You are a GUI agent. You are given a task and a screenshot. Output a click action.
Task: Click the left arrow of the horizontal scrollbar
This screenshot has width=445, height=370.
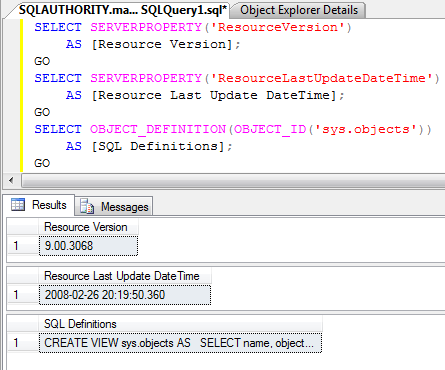point(11,181)
